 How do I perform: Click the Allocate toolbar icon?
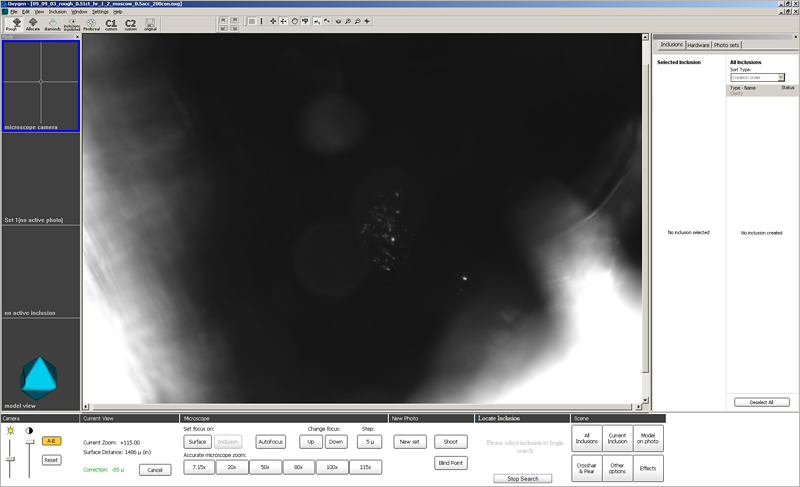click(34, 24)
